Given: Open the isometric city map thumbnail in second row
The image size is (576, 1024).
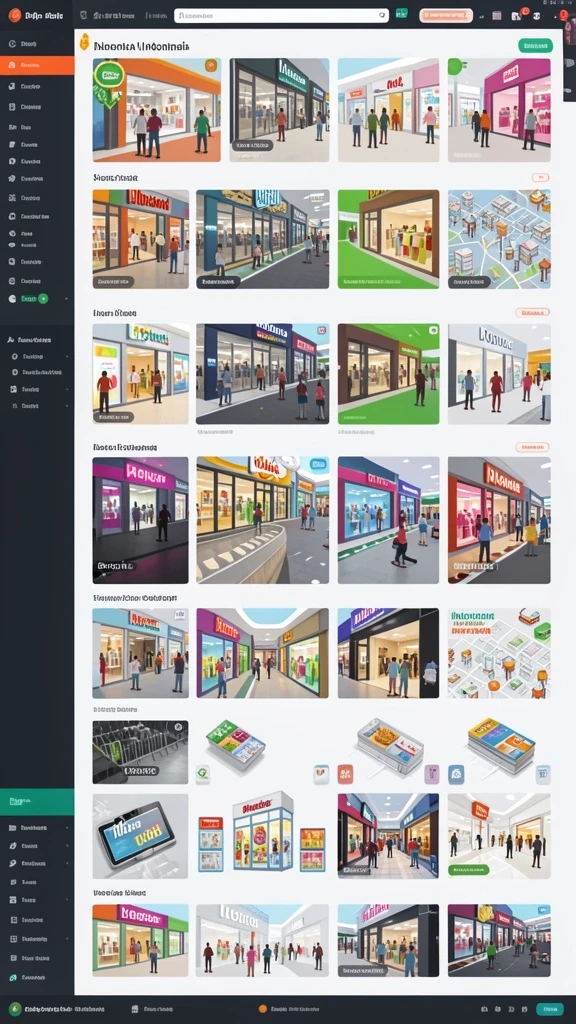Looking at the screenshot, I should coord(499,239).
